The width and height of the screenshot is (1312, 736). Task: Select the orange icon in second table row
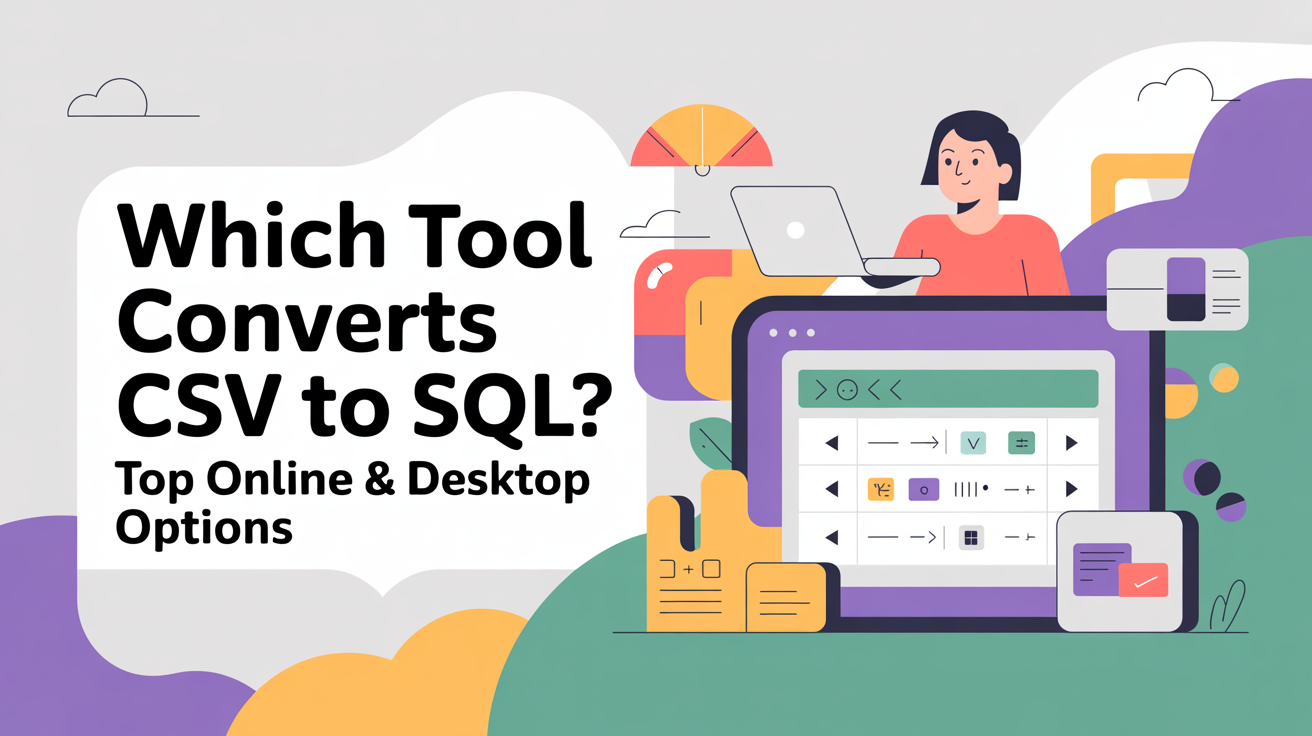pos(881,490)
